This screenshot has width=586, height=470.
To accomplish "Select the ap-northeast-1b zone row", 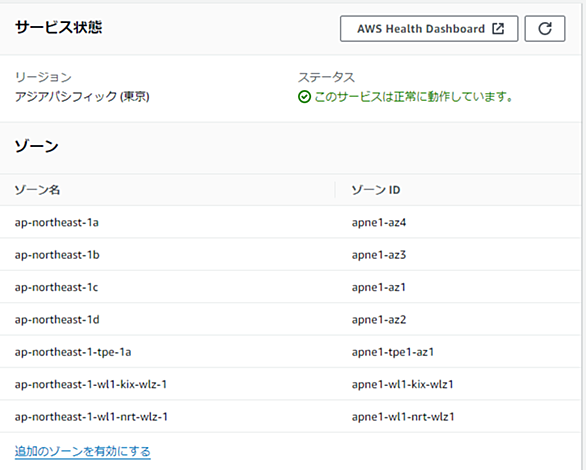I will coord(290,255).
